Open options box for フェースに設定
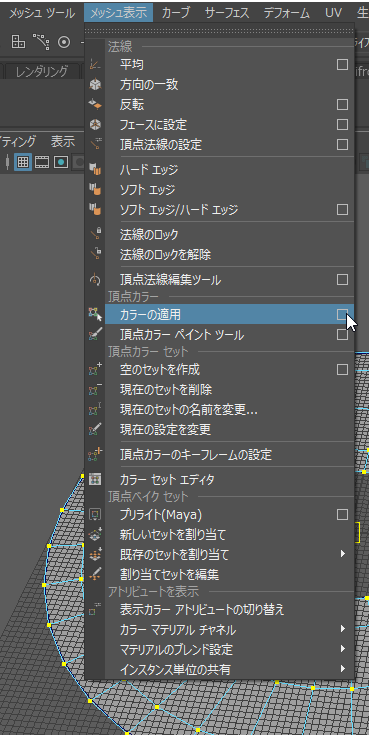The height and width of the screenshot is (735, 369). coord(342,125)
